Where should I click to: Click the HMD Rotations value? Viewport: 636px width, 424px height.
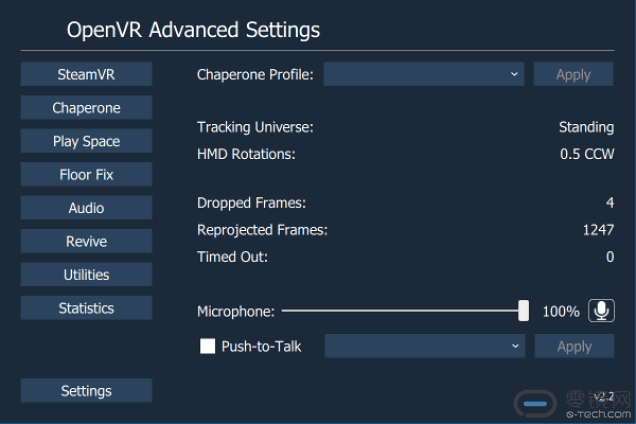[587, 154]
